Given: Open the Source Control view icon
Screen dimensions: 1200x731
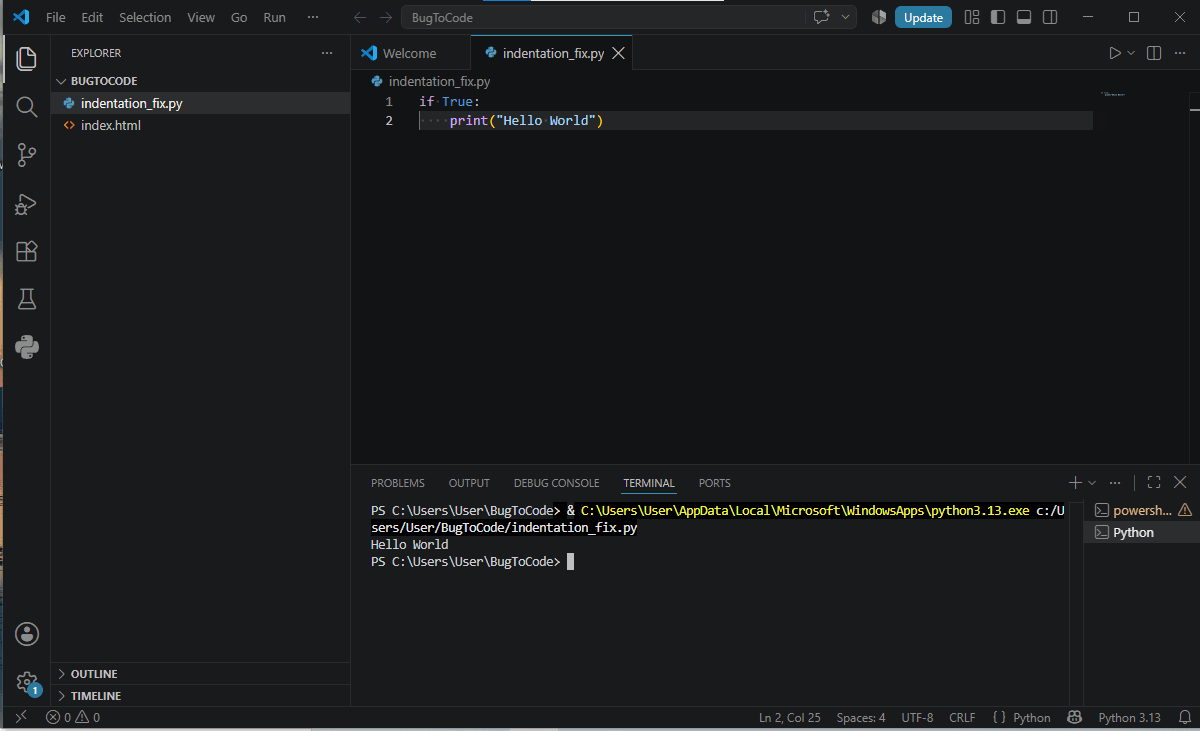Looking at the screenshot, I should (x=27, y=155).
